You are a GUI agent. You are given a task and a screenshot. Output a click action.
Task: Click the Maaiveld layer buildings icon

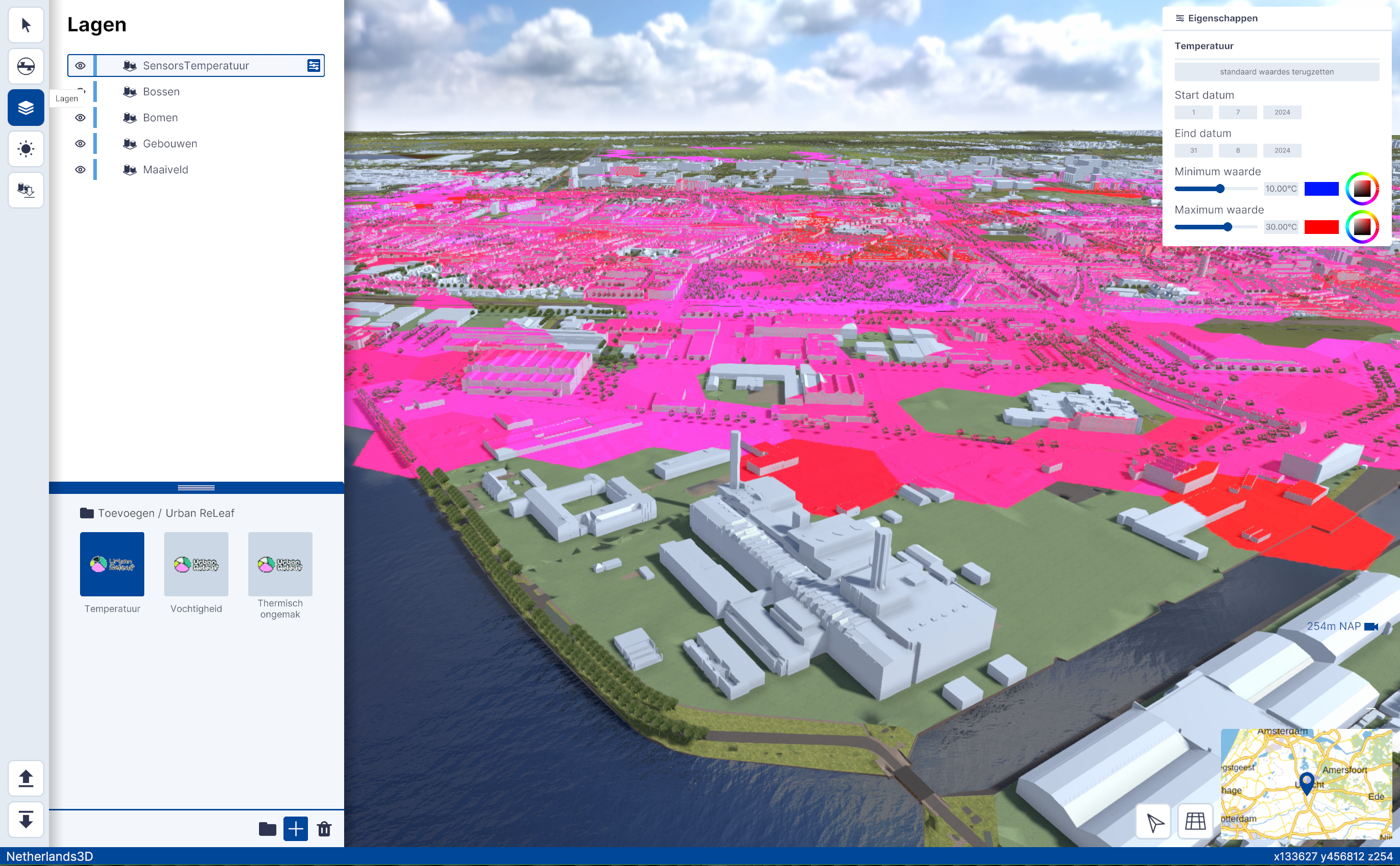point(130,170)
